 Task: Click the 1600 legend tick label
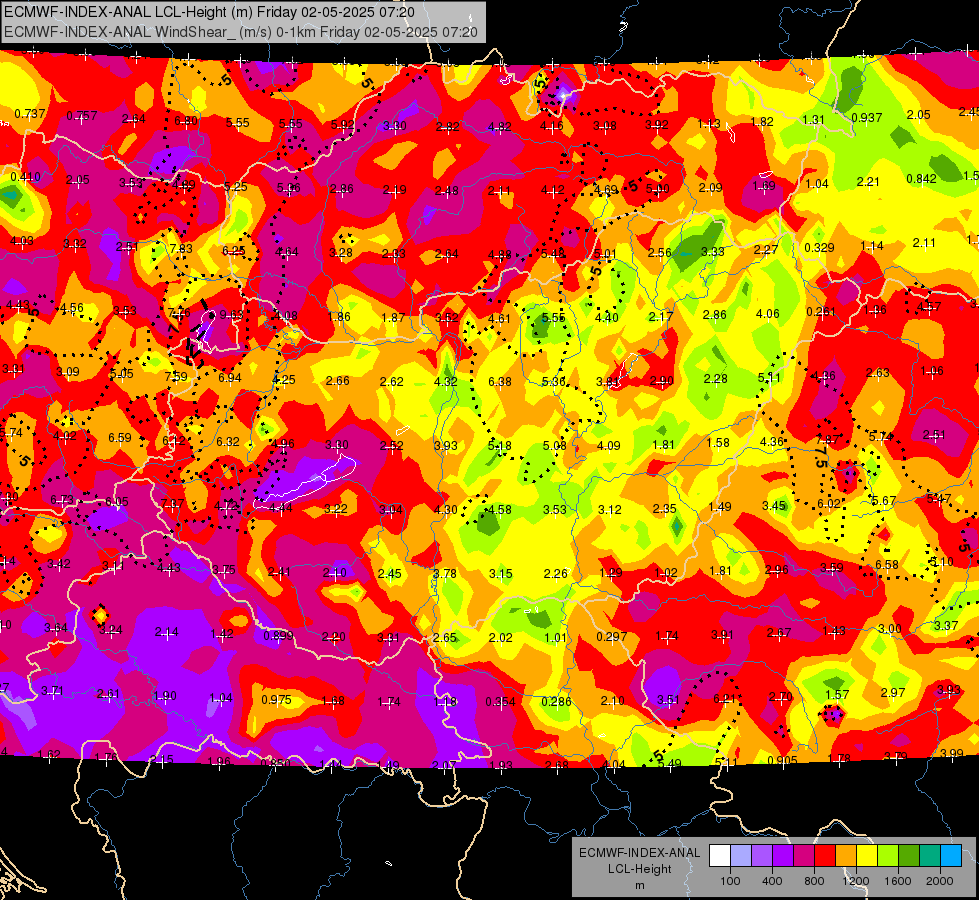point(897,881)
